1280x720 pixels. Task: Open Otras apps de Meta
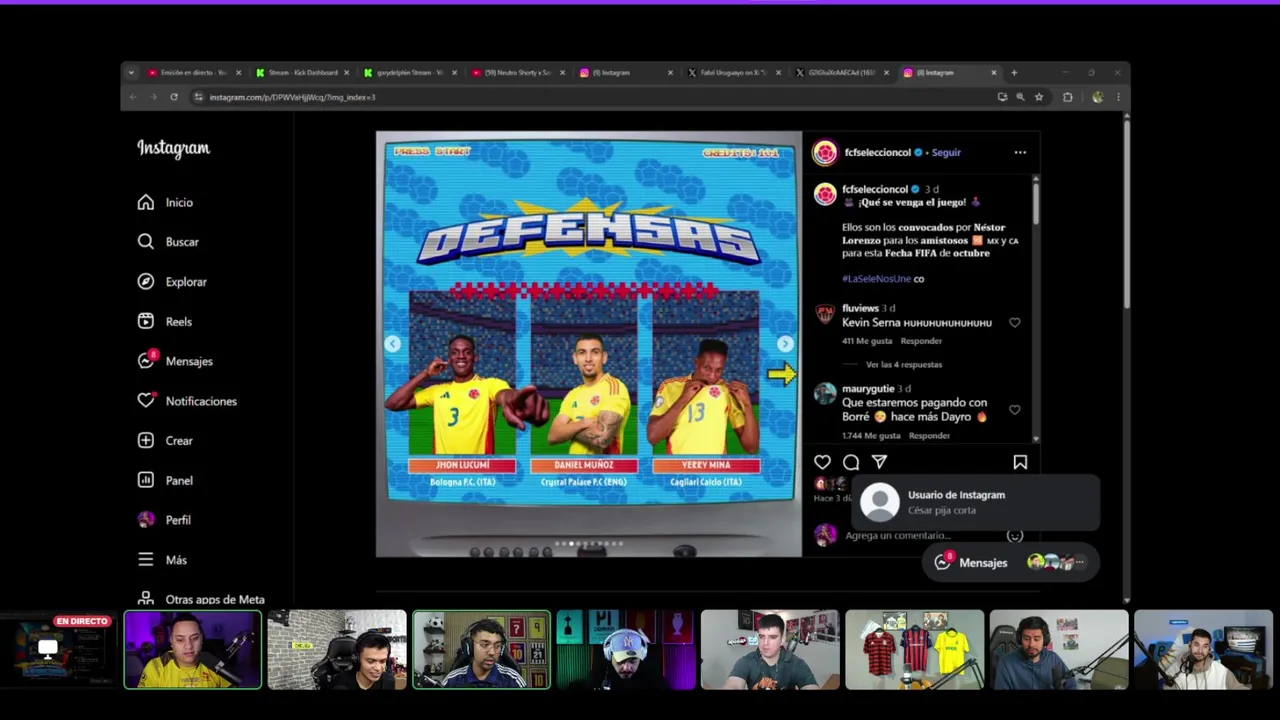[201, 599]
